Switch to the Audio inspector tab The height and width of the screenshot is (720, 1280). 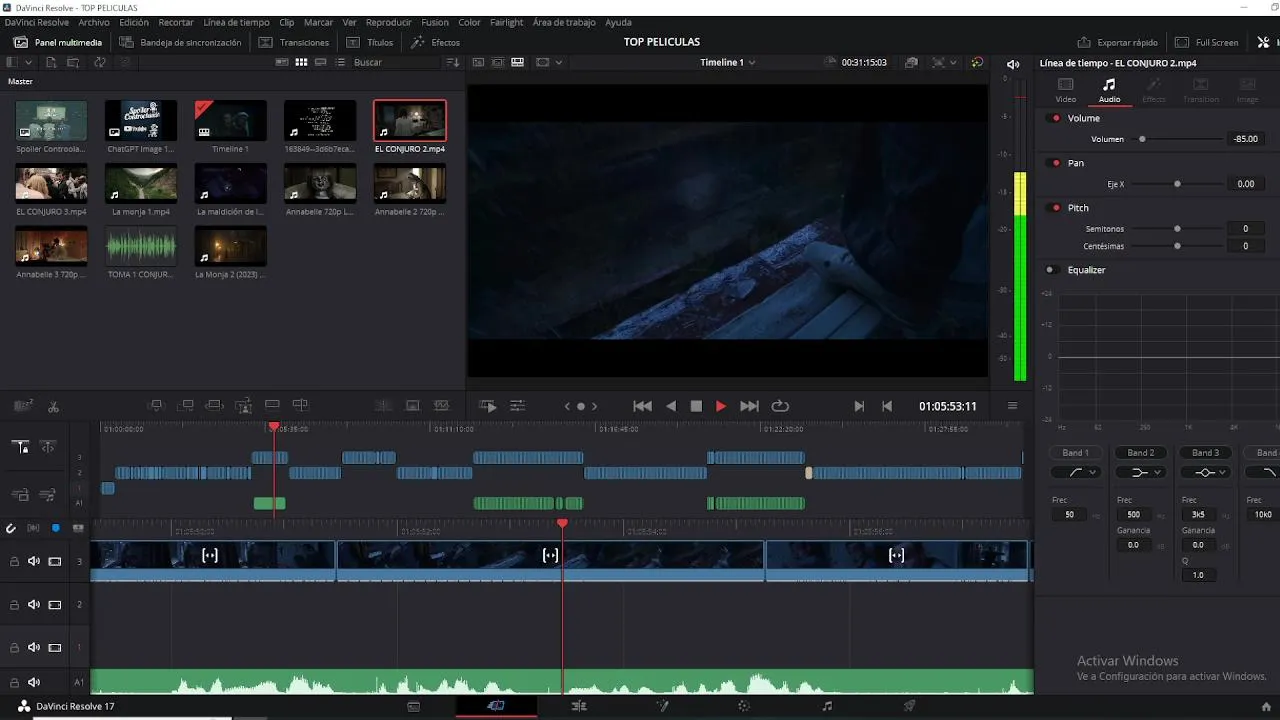coord(1109,90)
